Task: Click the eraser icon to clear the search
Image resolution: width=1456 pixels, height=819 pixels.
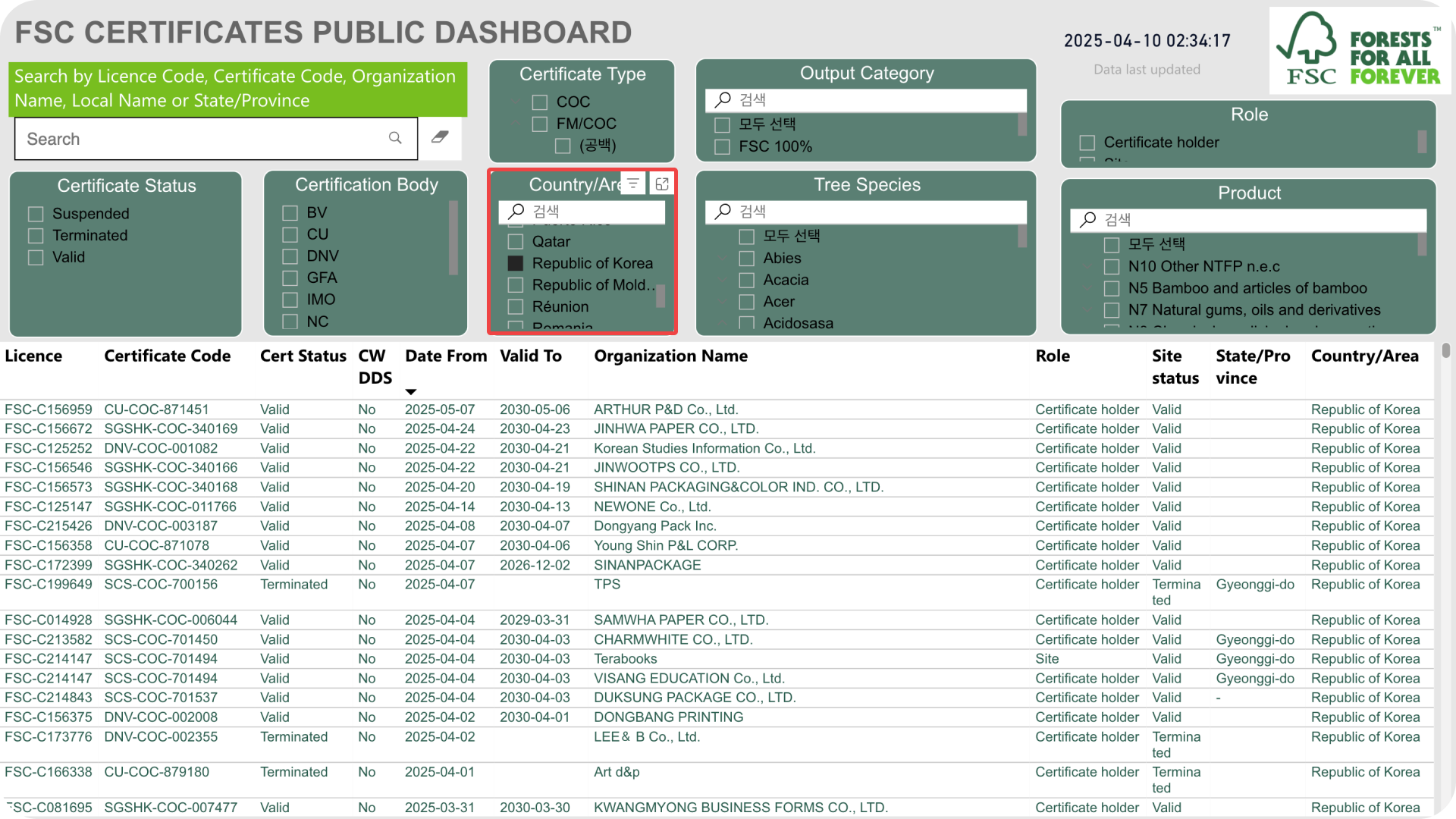Action: (x=440, y=137)
